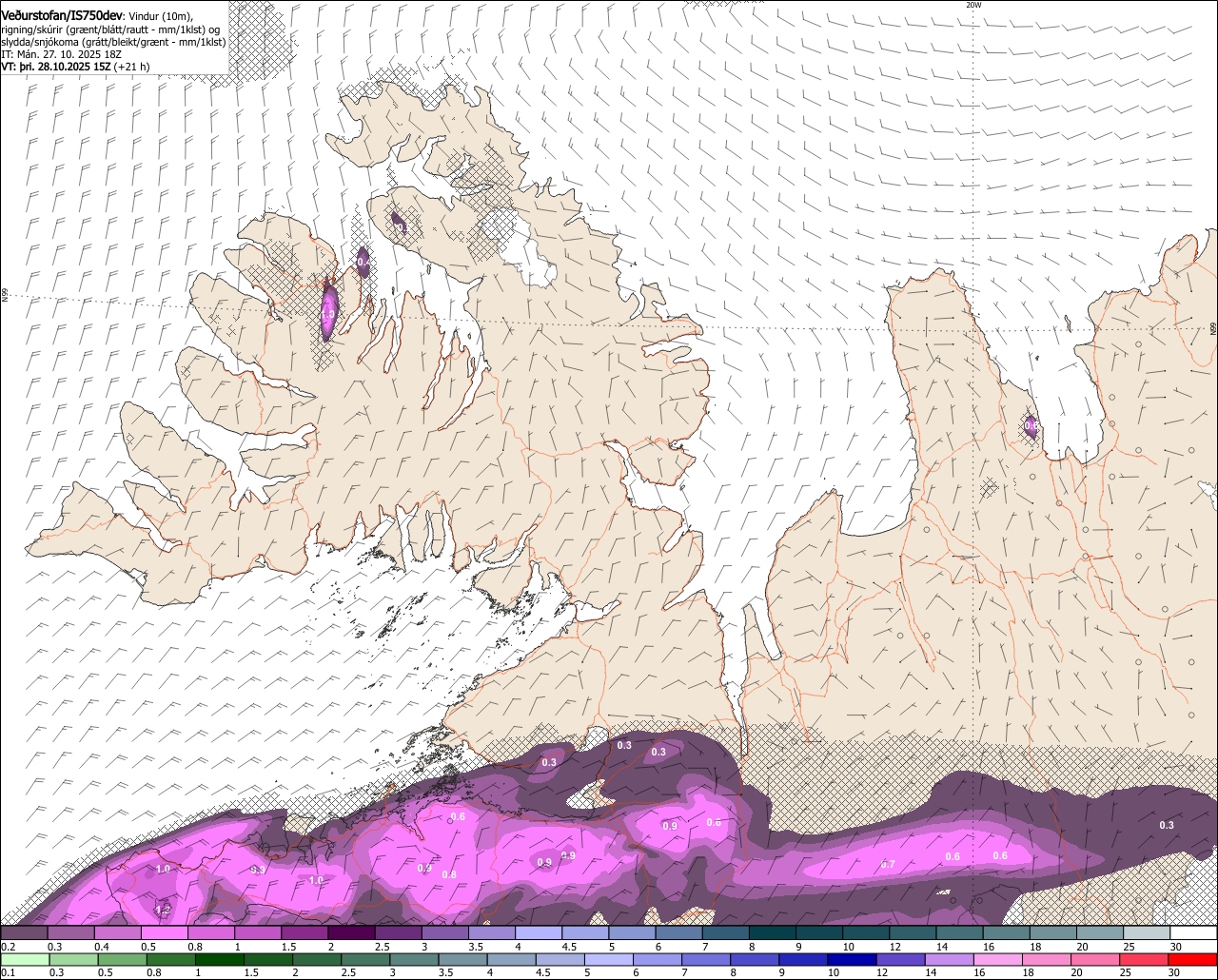
Task: Select dark blue lower swatch between 10 and 12
Action: click(x=852, y=959)
